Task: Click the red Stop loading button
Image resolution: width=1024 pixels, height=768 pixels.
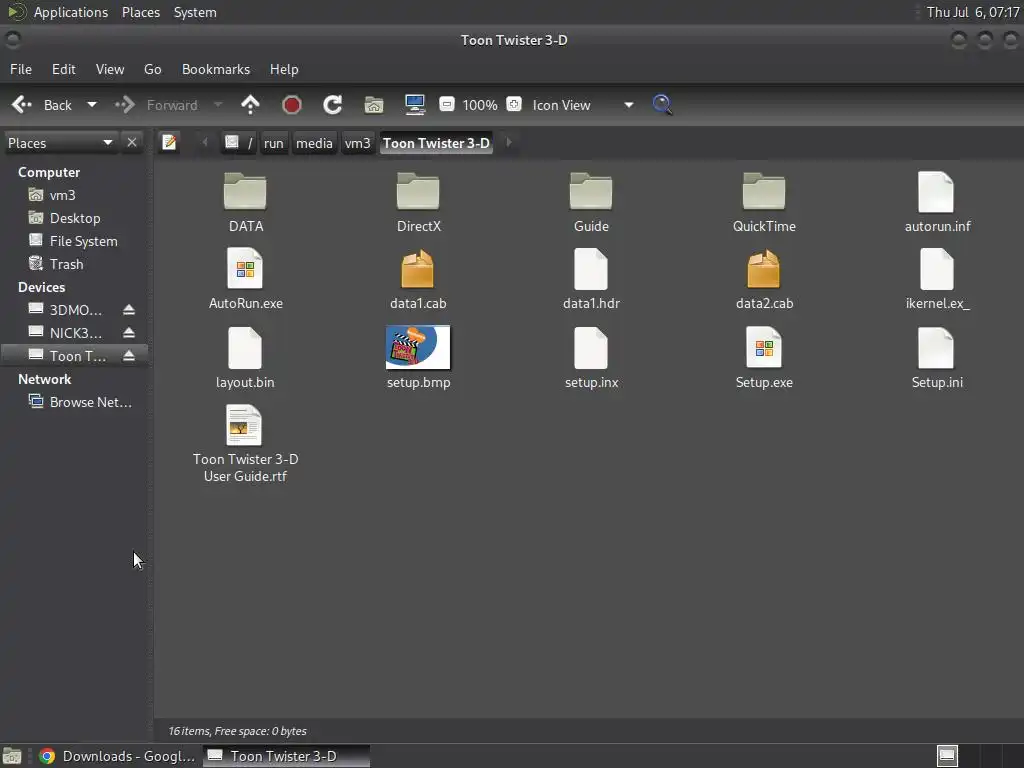Action: point(291,104)
